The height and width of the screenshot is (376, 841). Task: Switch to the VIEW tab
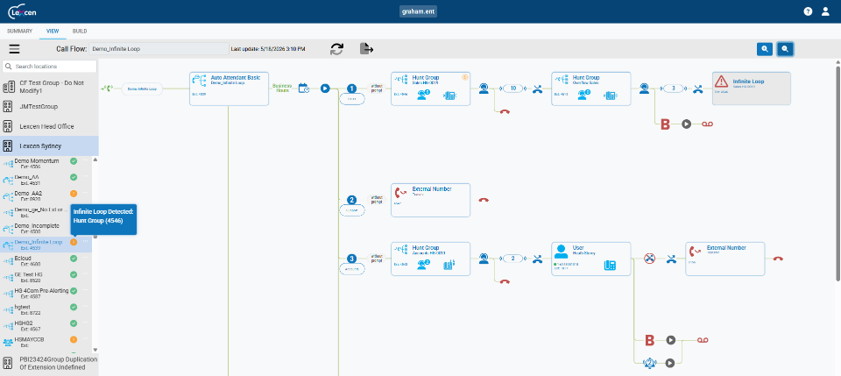pos(53,31)
